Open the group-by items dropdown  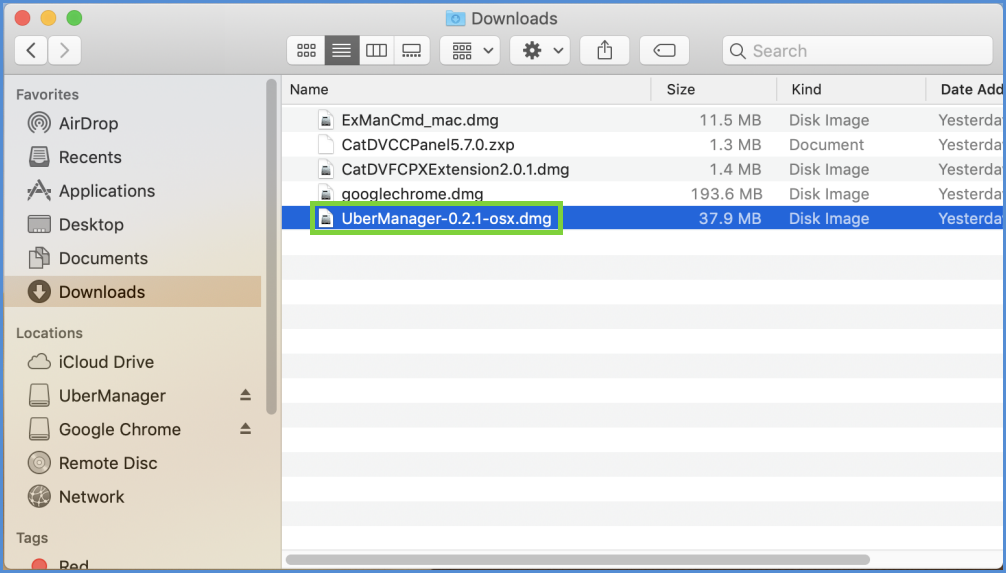point(470,51)
